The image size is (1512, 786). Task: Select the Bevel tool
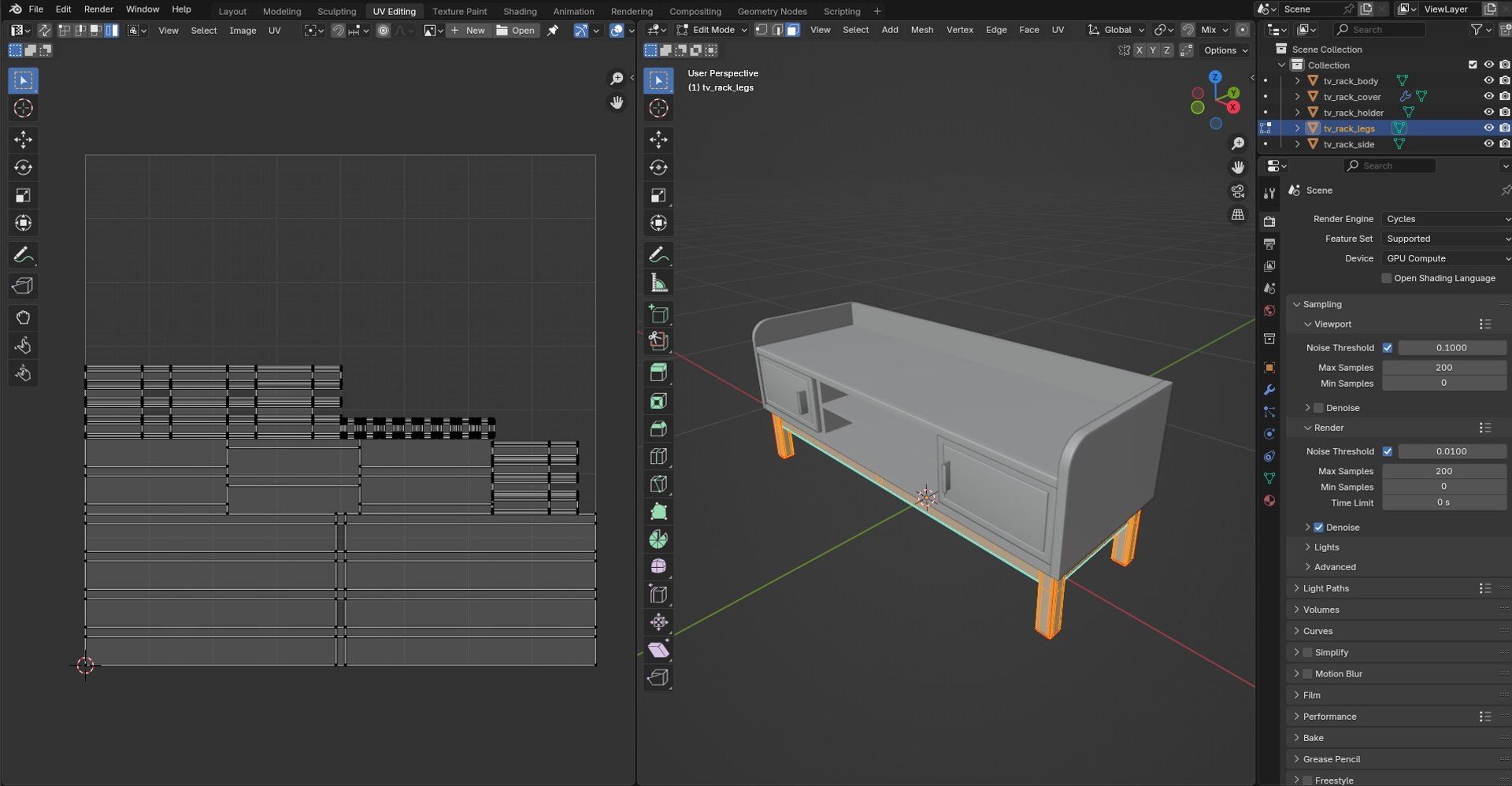coord(658,428)
